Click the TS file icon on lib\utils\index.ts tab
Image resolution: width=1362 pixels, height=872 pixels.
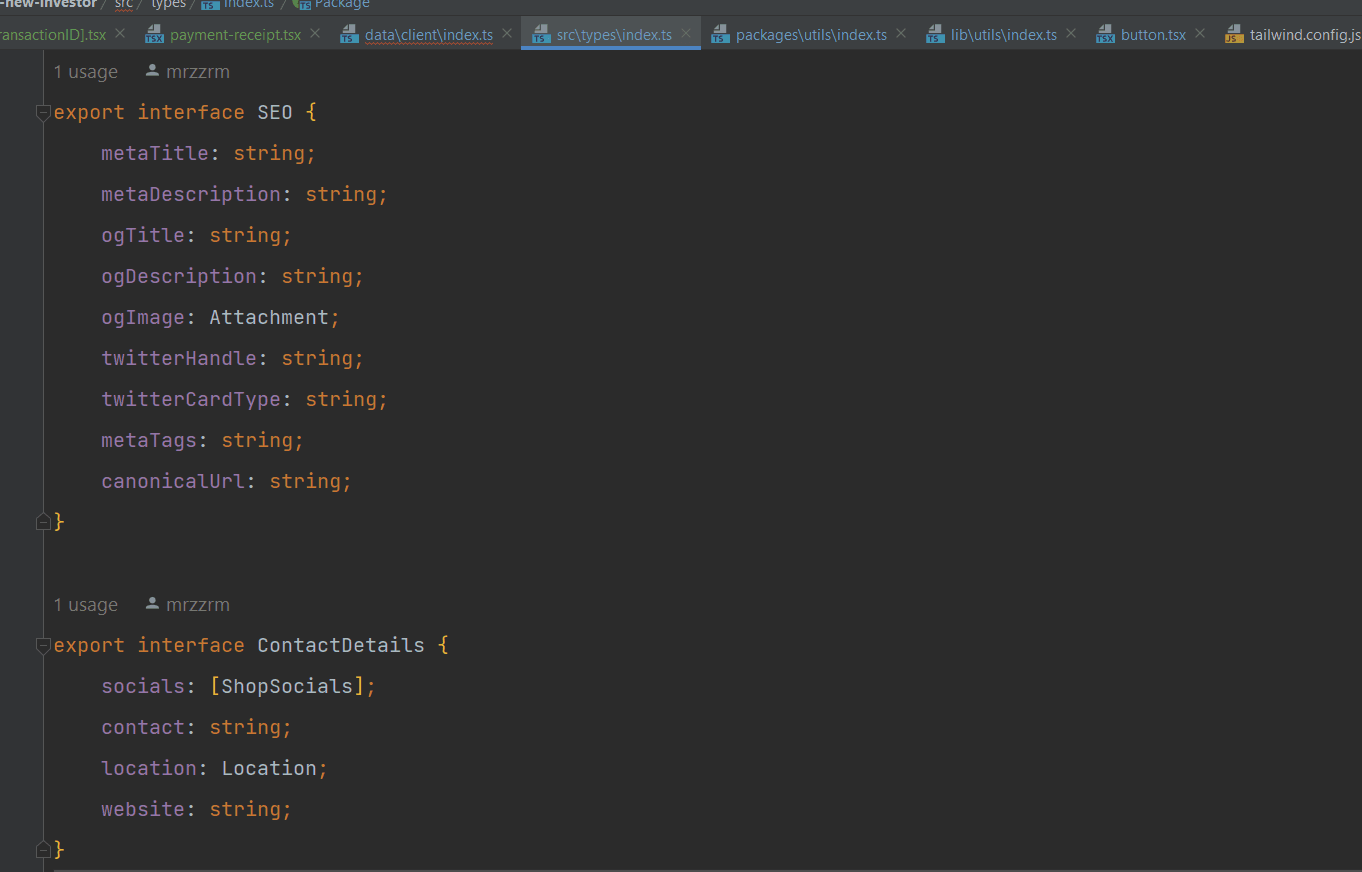click(934, 35)
